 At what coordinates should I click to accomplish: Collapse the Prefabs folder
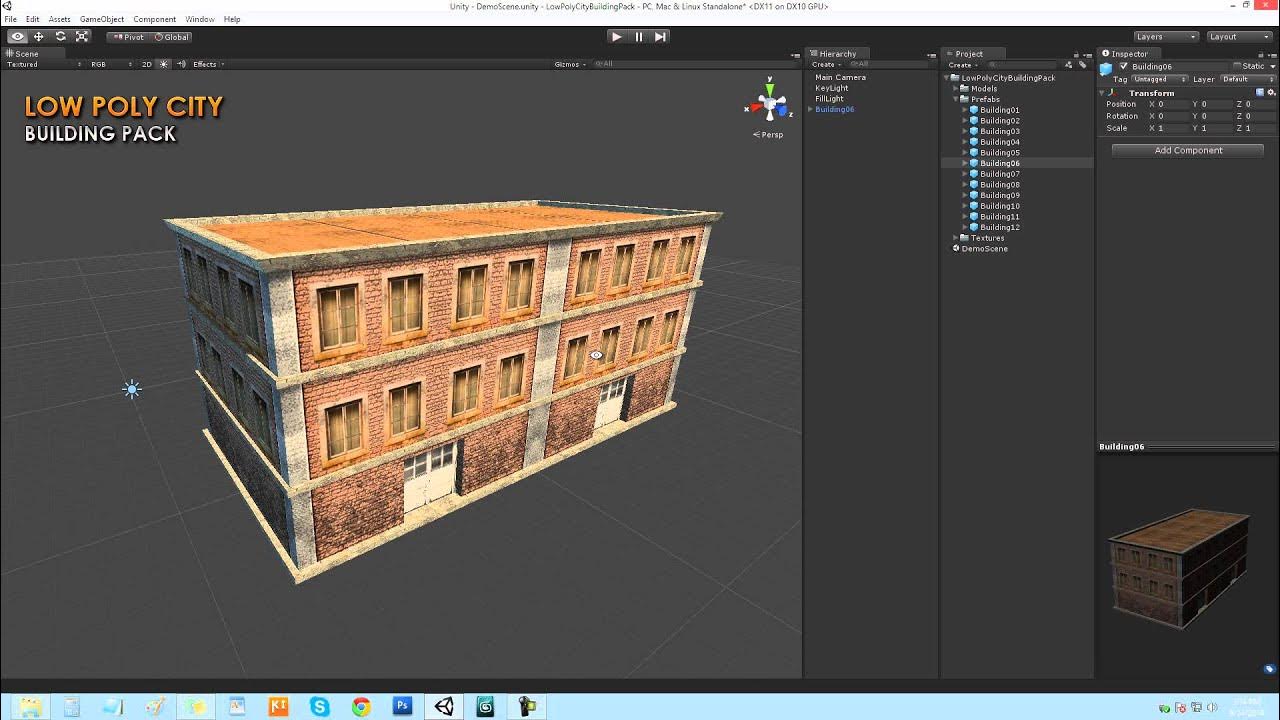[956, 99]
